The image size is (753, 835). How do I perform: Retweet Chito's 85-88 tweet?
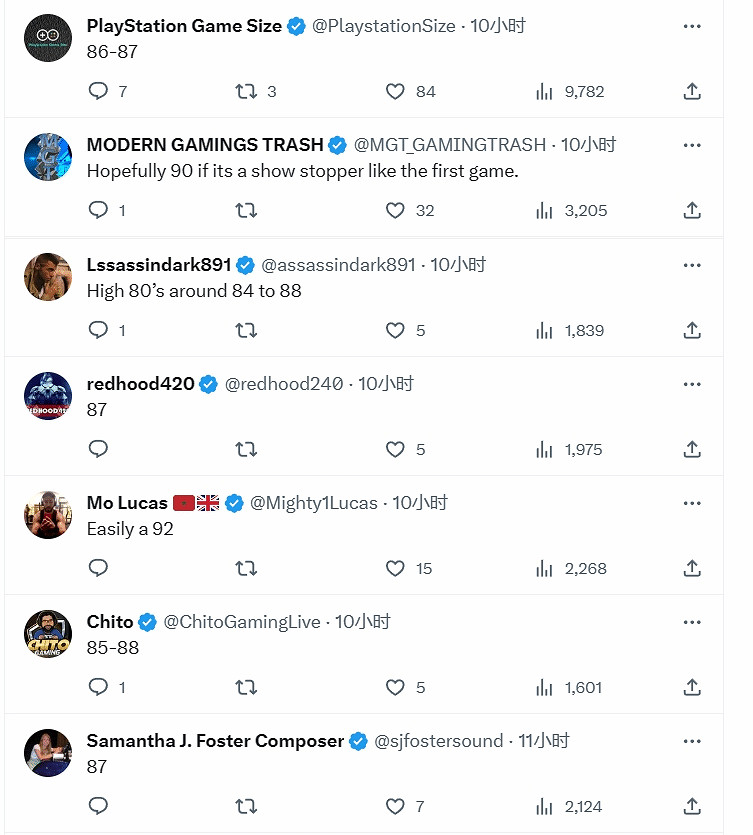(246, 687)
